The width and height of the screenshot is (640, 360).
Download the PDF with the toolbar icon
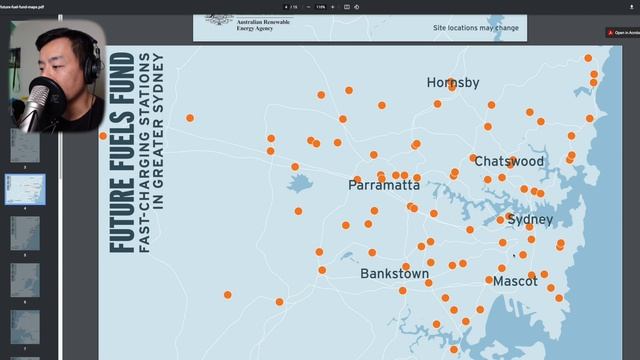coord(631,7)
